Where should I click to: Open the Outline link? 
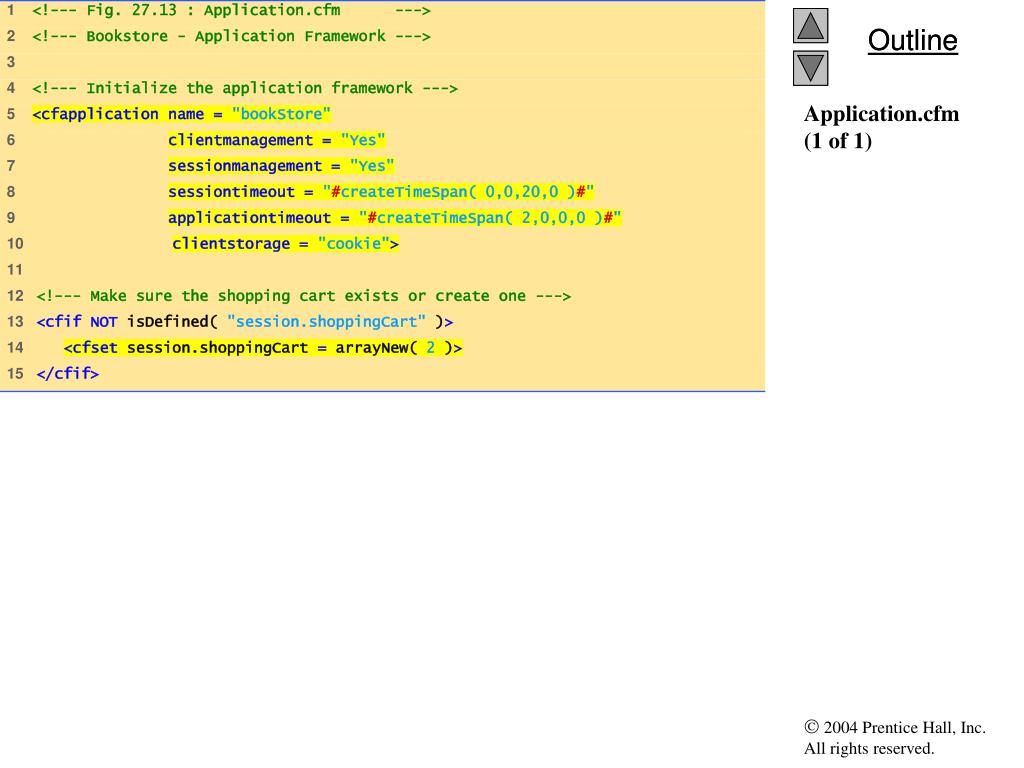coord(912,40)
